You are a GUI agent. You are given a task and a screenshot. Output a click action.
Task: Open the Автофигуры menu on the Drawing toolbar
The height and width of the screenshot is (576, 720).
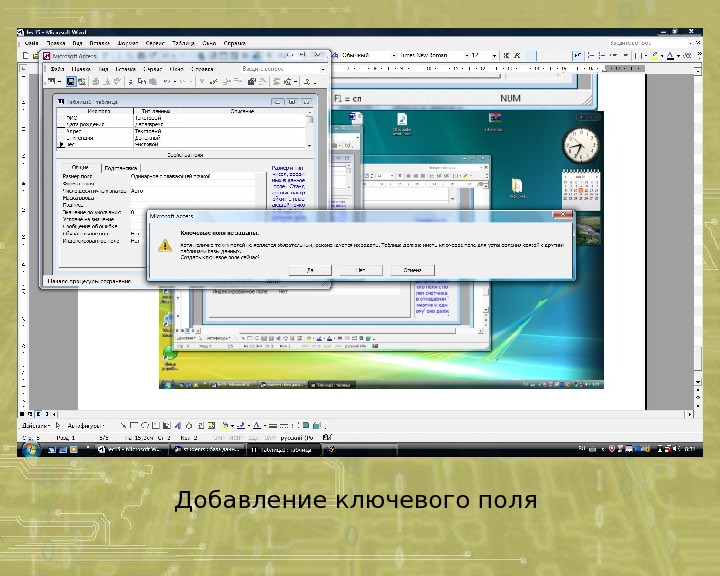click(x=85, y=426)
